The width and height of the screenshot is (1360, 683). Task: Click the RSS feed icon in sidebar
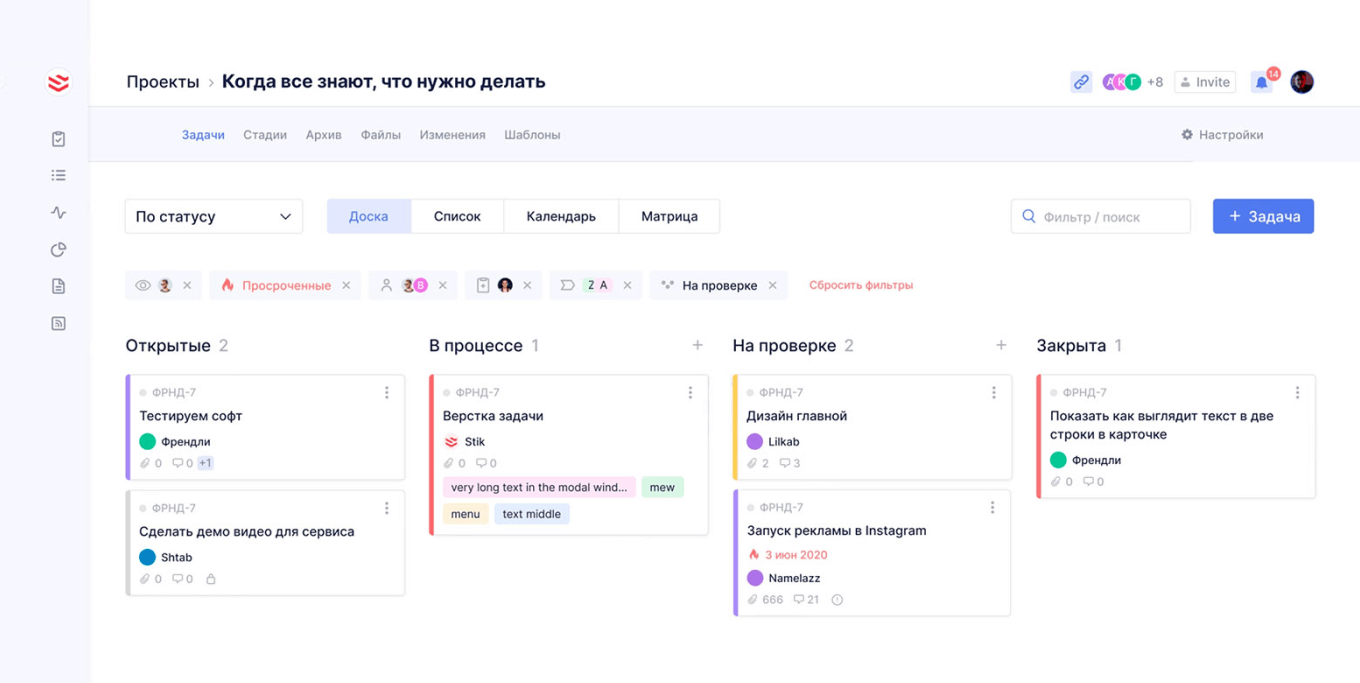click(x=58, y=323)
